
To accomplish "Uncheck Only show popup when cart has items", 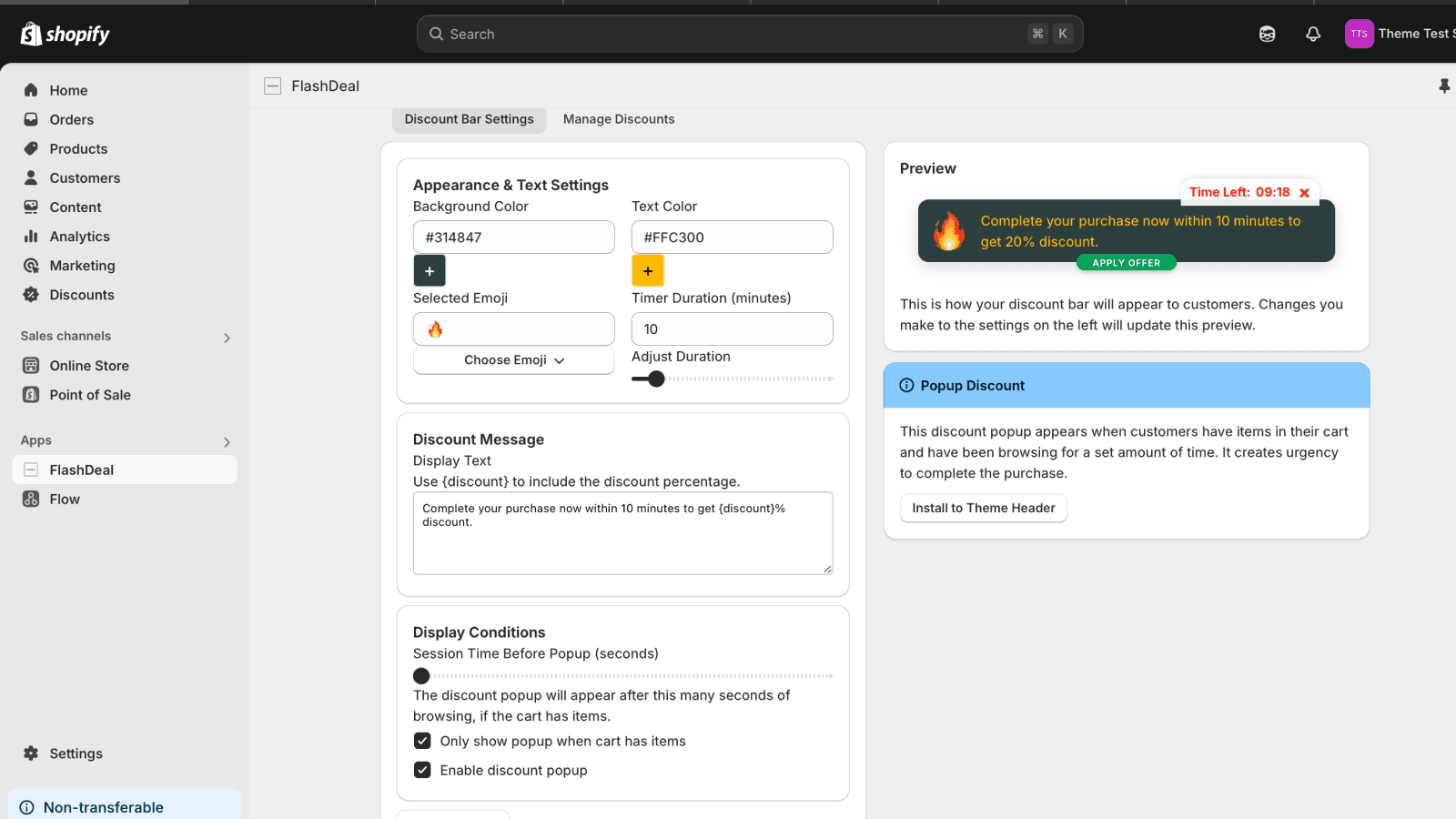I will click(x=422, y=741).
